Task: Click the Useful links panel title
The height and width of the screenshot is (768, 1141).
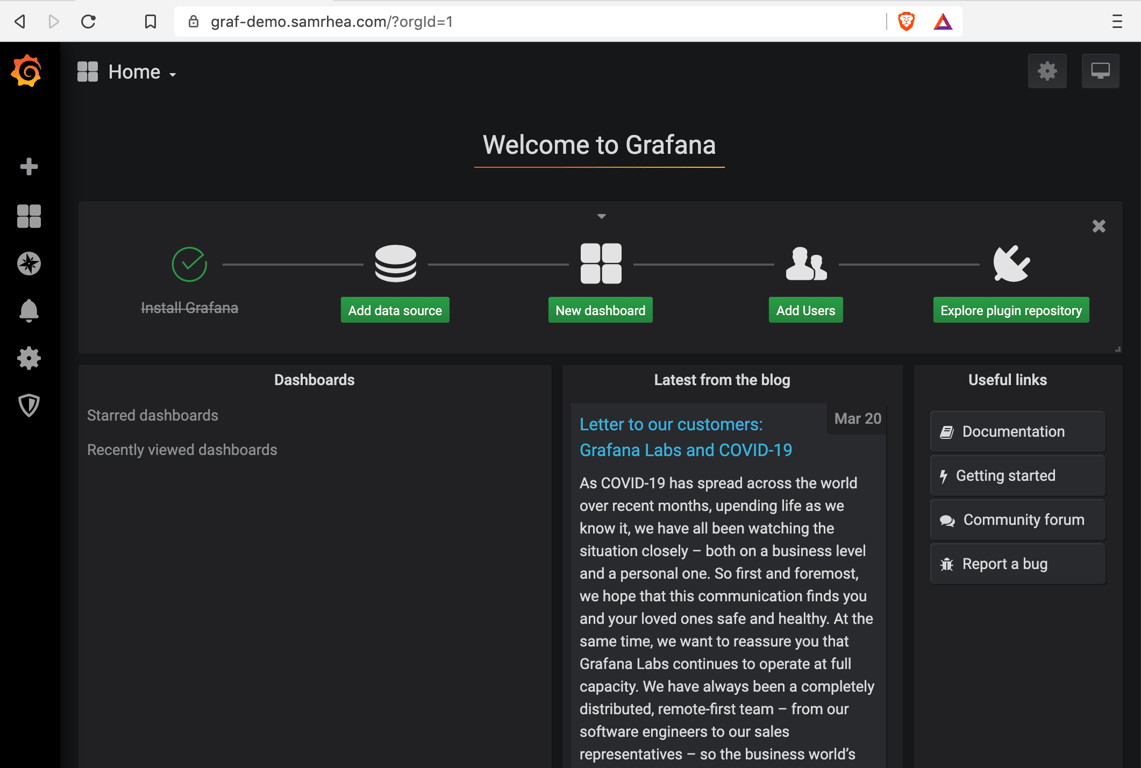Action: click(1007, 380)
